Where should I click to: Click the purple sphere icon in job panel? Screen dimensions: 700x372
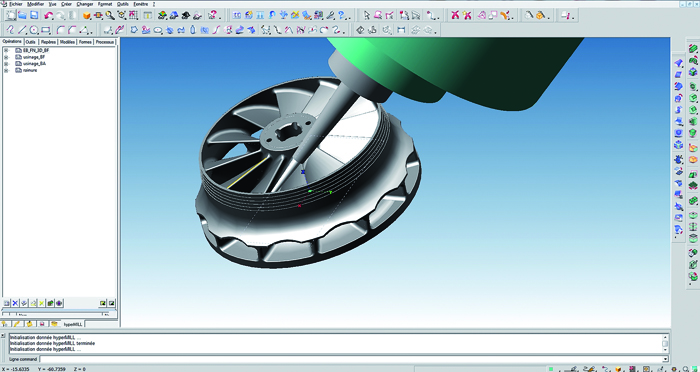pos(59,303)
